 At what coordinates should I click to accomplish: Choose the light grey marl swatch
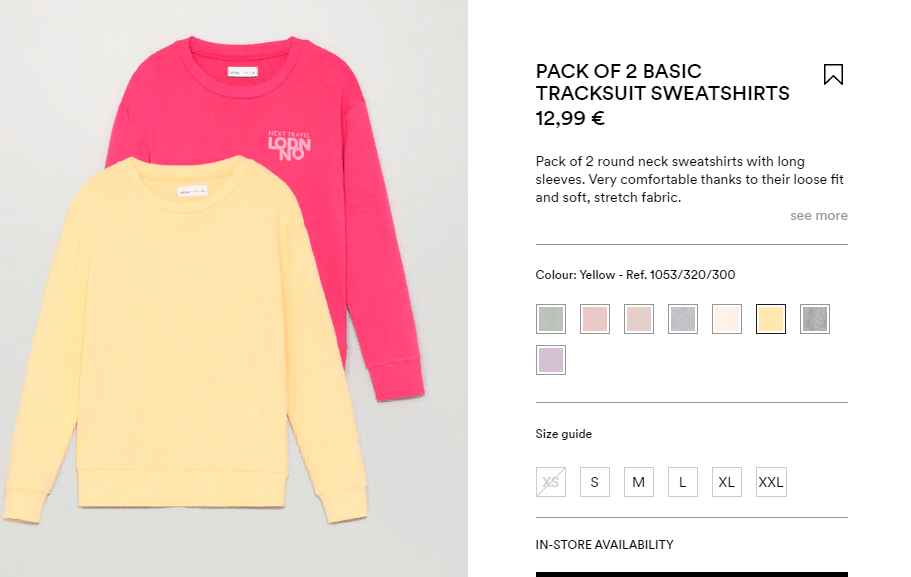tap(683, 319)
